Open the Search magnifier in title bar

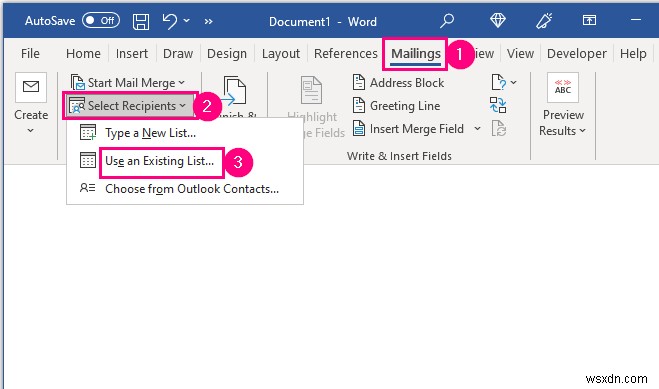coord(447,20)
